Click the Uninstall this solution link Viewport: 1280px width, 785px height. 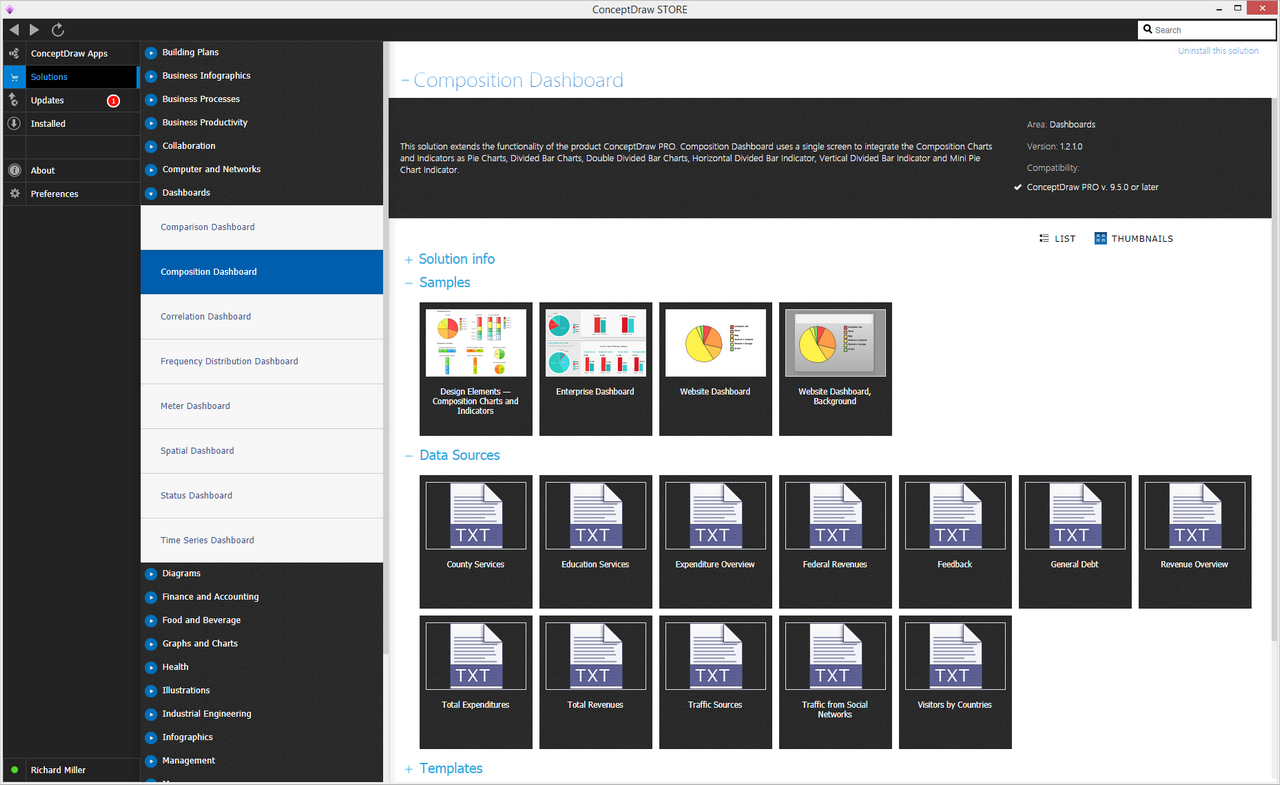point(1218,51)
